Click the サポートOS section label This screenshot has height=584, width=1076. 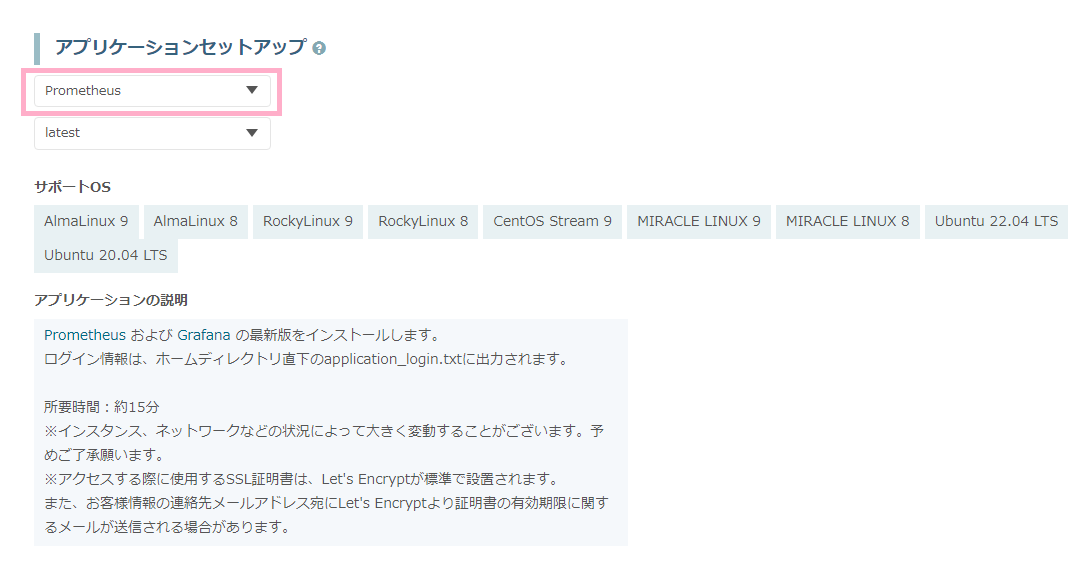tap(72, 187)
